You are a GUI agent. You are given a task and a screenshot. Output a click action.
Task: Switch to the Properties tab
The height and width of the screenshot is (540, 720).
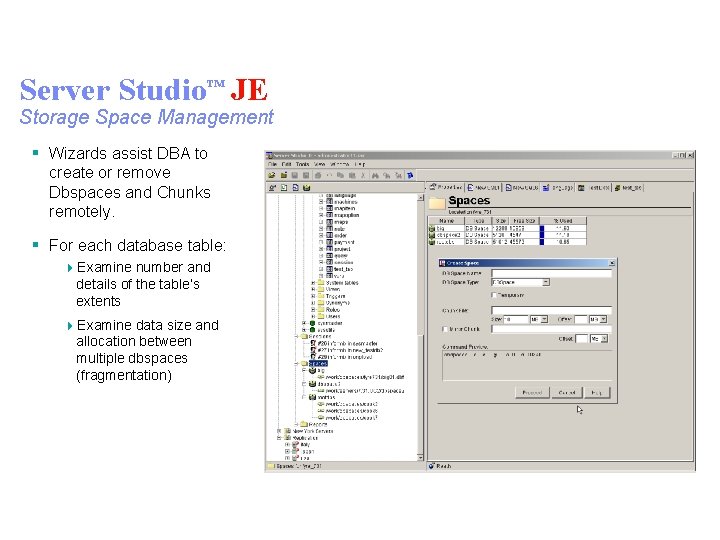(x=445, y=187)
